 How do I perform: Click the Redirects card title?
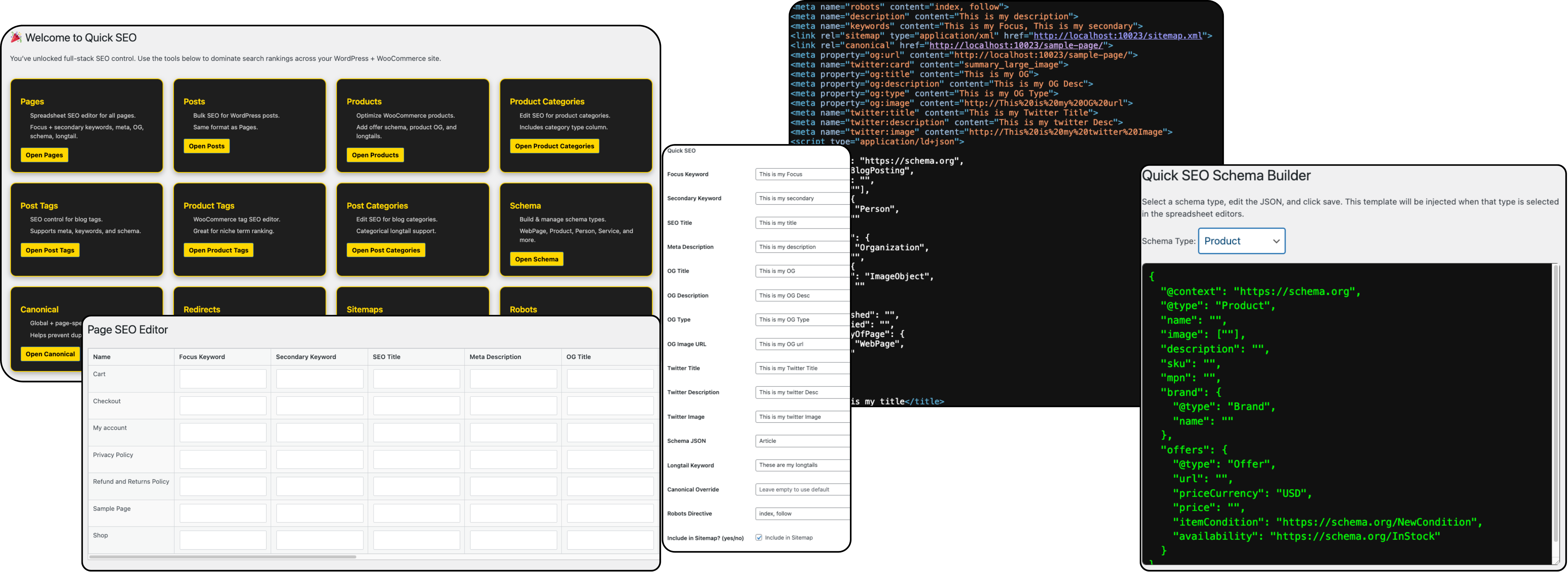coord(202,310)
